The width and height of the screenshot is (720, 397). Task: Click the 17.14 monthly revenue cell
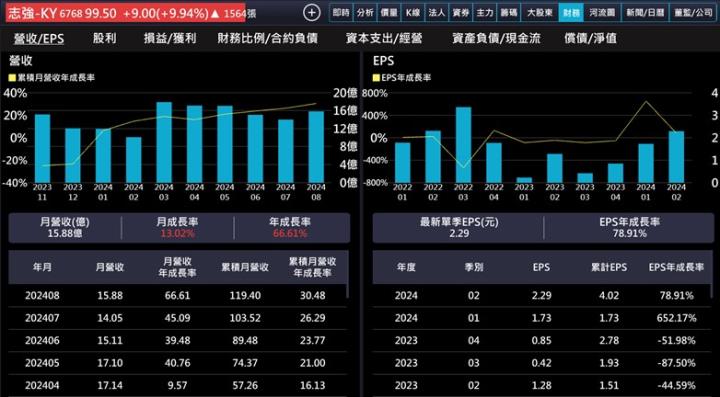tap(110, 386)
